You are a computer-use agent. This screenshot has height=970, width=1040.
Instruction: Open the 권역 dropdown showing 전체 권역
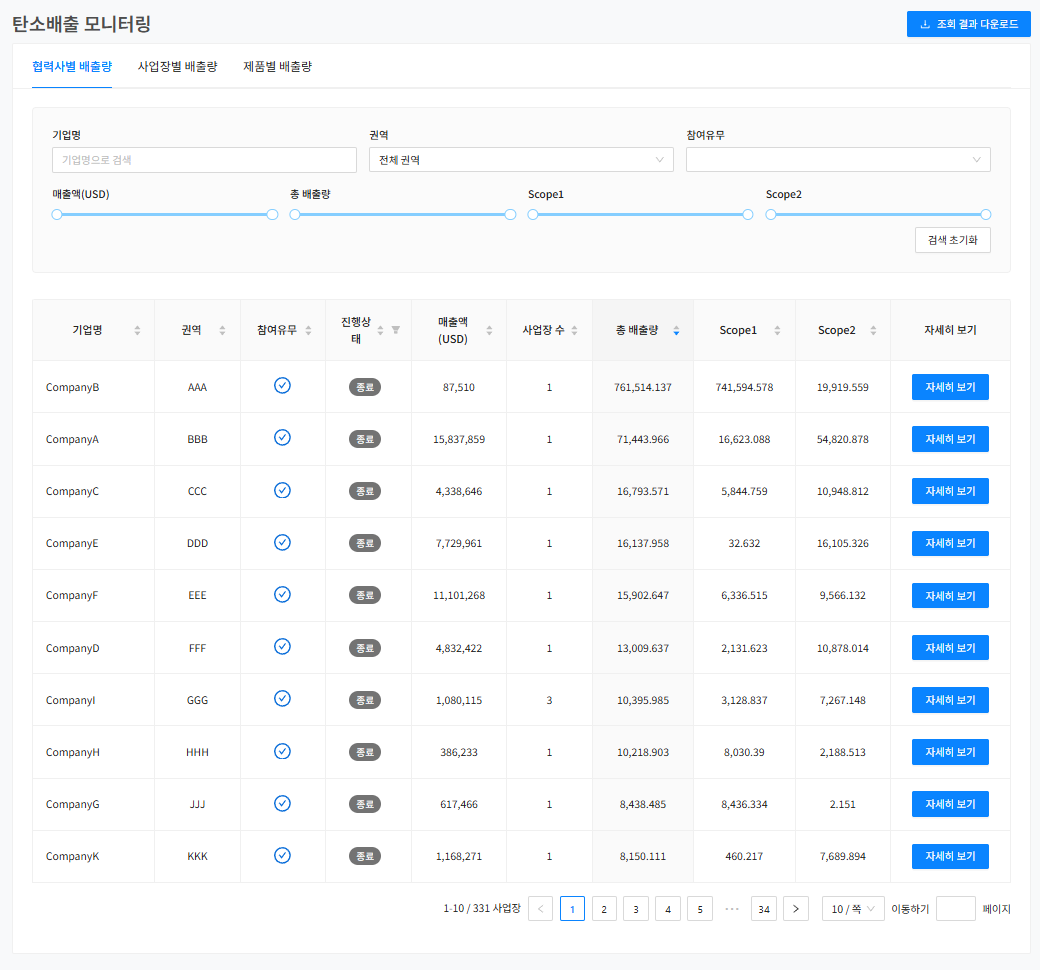[x=521, y=160]
